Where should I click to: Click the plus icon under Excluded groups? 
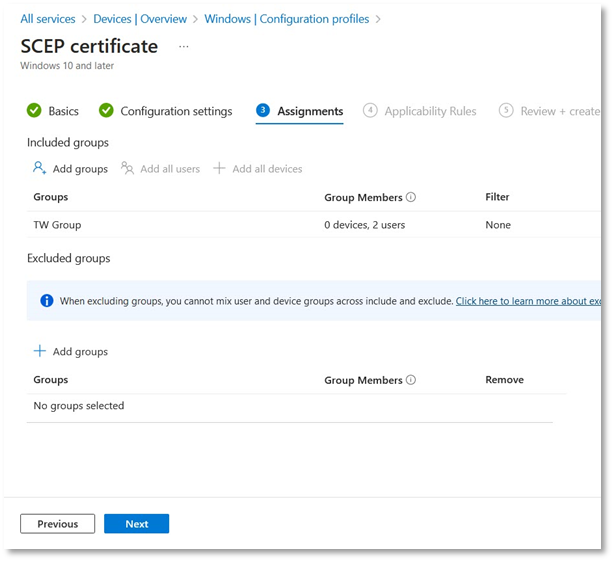point(40,351)
